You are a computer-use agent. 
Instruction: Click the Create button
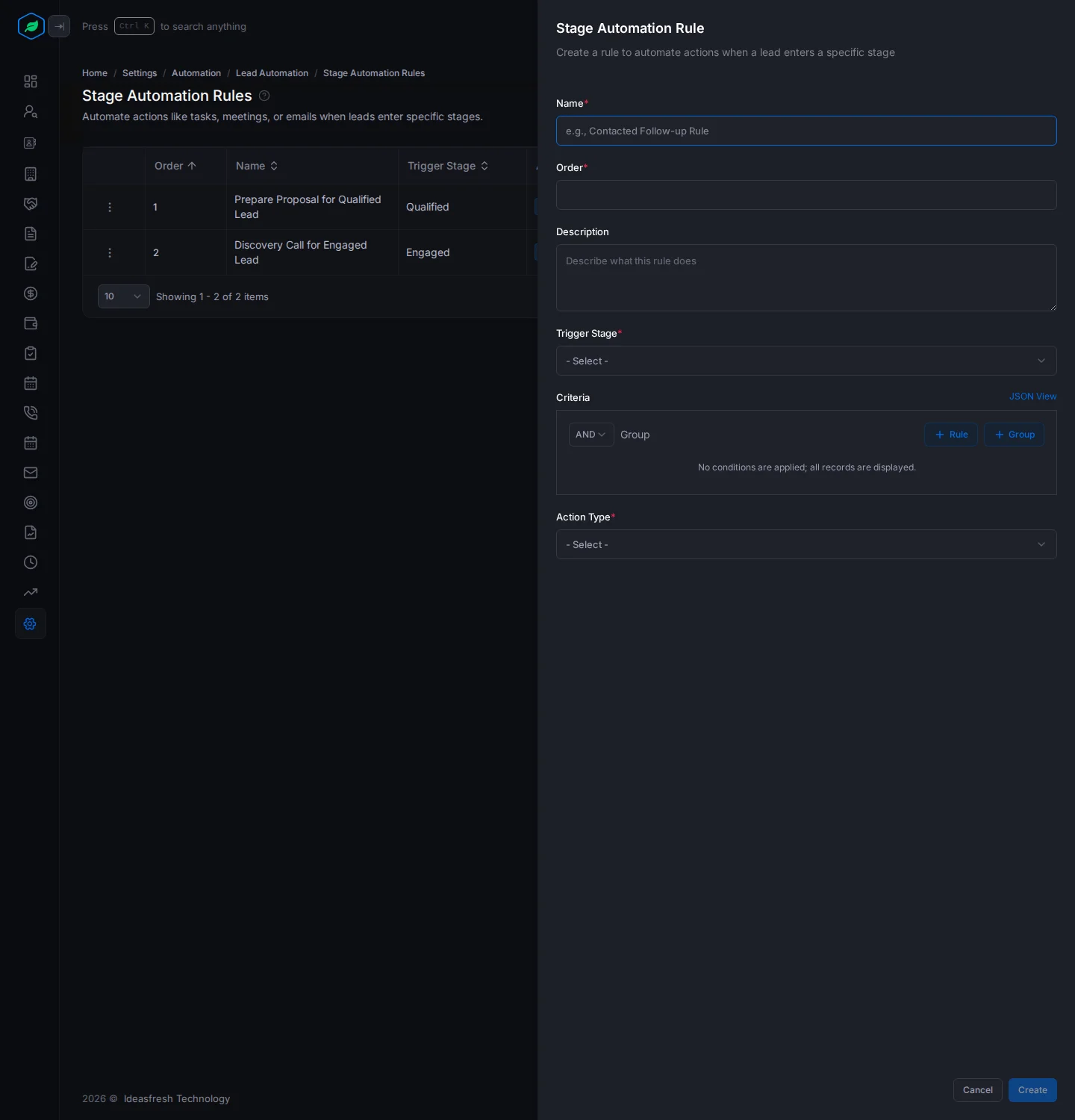tap(1032, 1090)
